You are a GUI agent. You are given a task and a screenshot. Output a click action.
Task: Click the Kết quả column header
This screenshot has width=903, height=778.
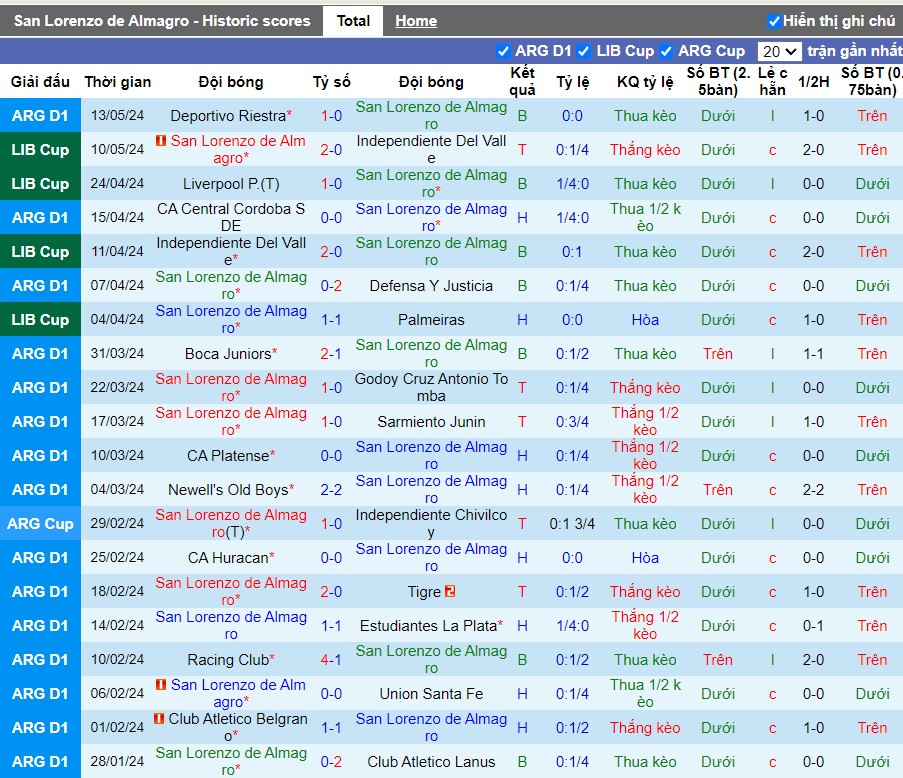(x=522, y=81)
